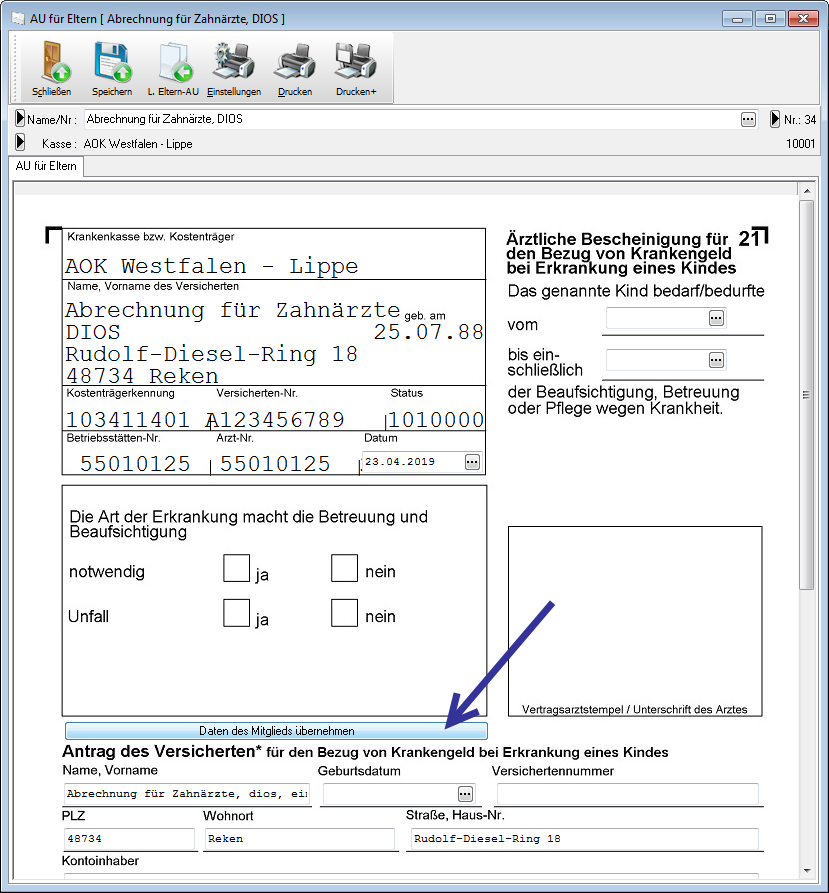
Task: Click ellipsis button beside Name/Nr field
Action: pyautogui.click(x=748, y=119)
